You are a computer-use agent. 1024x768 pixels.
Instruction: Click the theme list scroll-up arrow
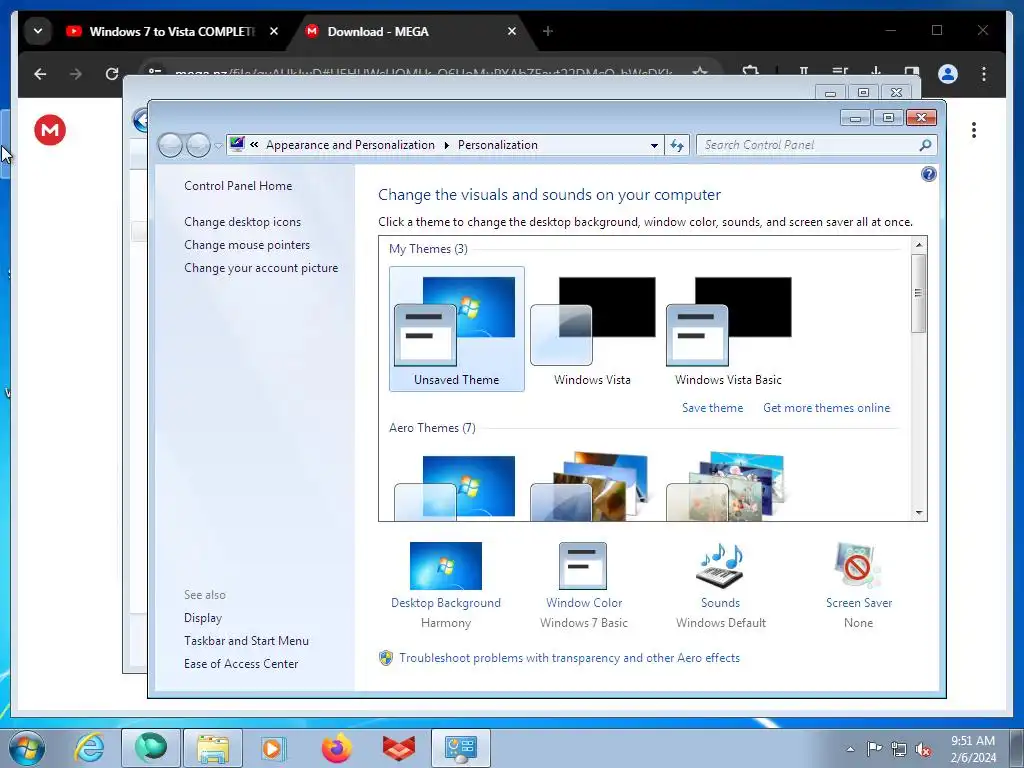[919, 244]
